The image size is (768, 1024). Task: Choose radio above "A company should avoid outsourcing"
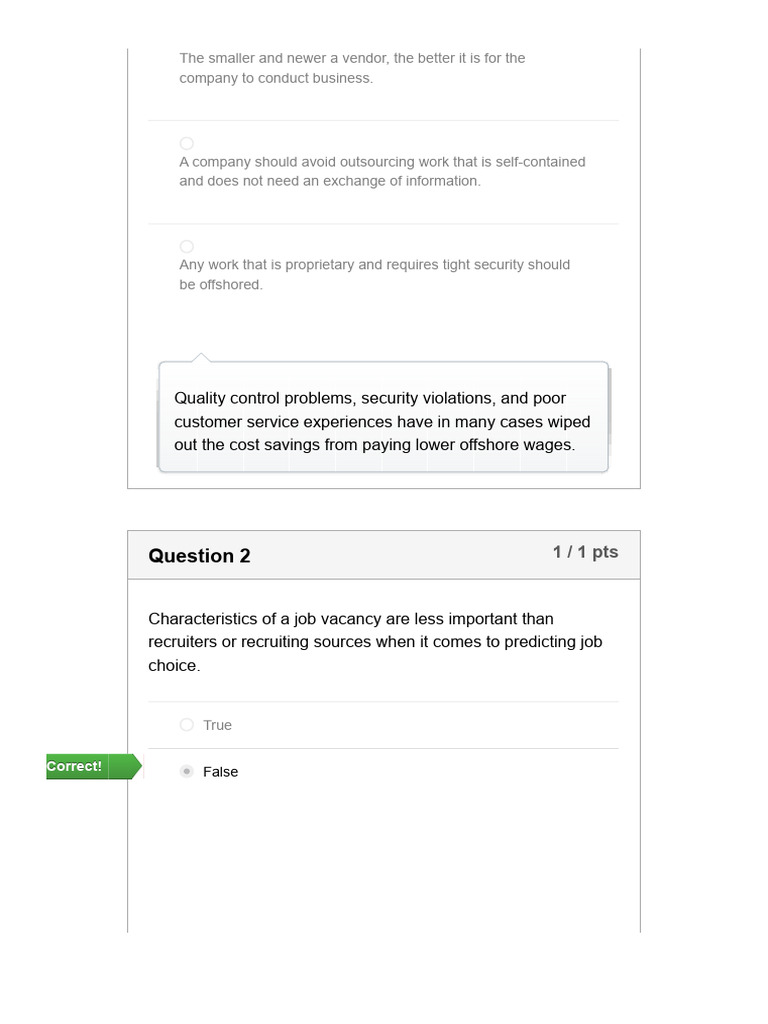pyautogui.click(x=187, y=144)
